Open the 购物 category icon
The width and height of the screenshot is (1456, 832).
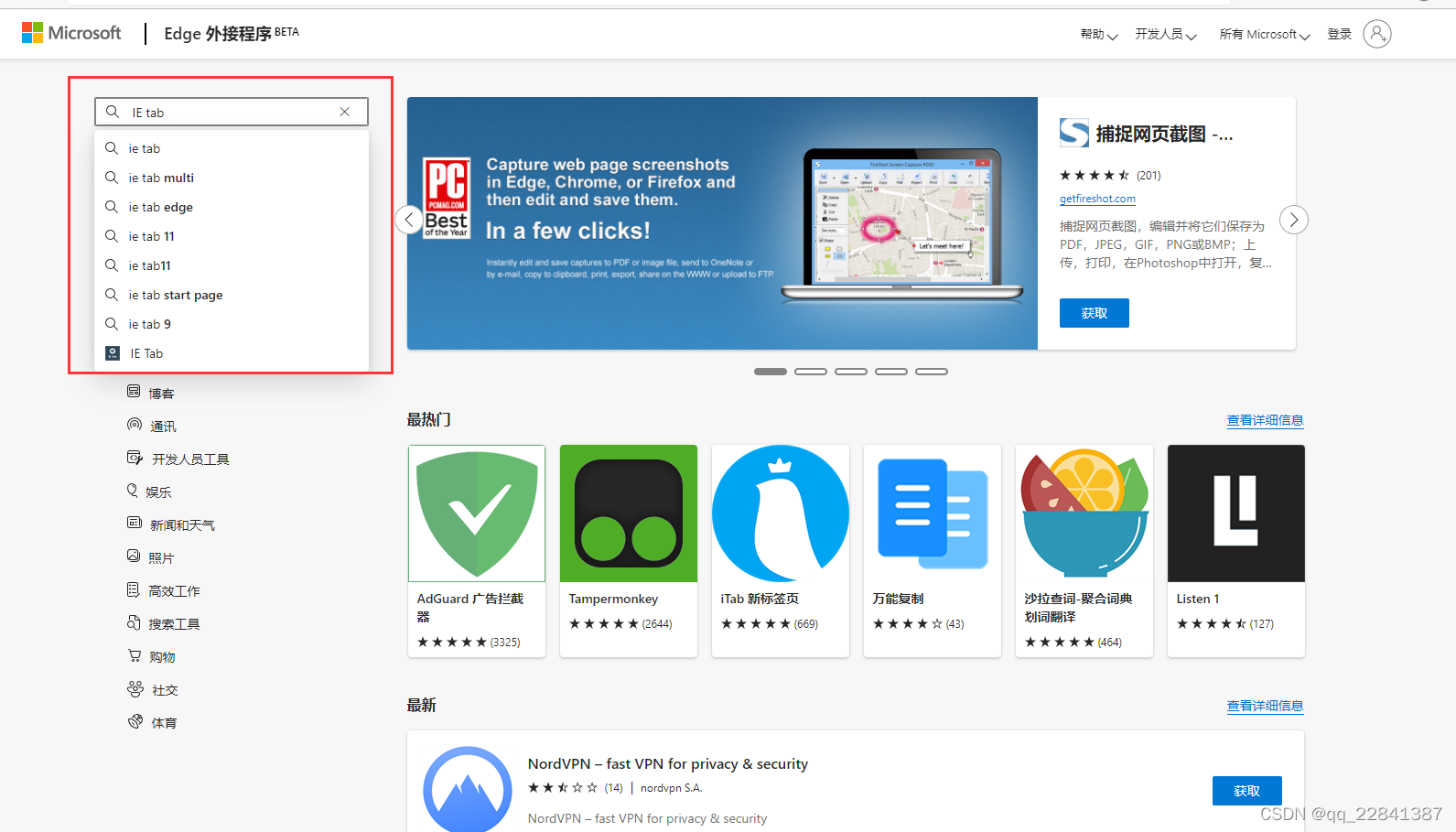coord(135,655)
